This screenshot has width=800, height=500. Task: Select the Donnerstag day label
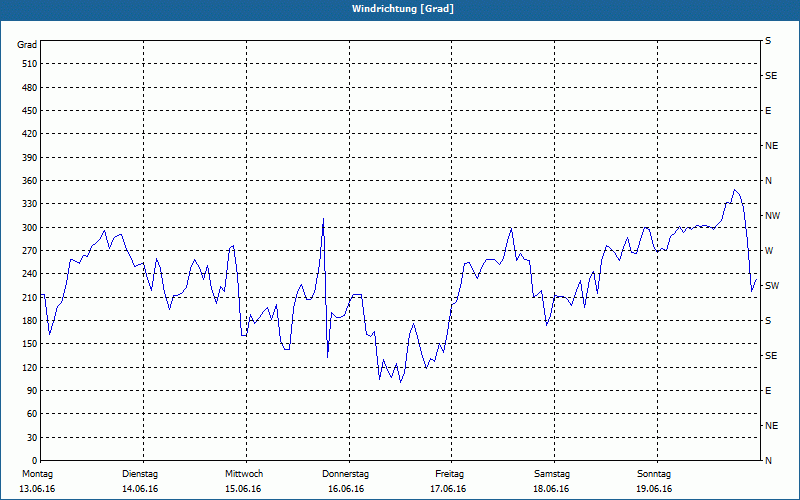point(345,474)
